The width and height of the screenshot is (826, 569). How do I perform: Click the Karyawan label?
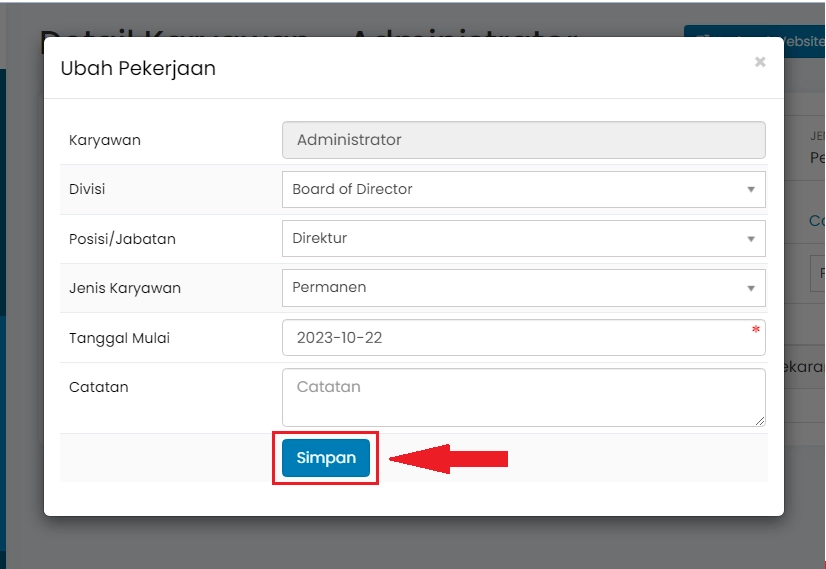click(x=105, y=140)
